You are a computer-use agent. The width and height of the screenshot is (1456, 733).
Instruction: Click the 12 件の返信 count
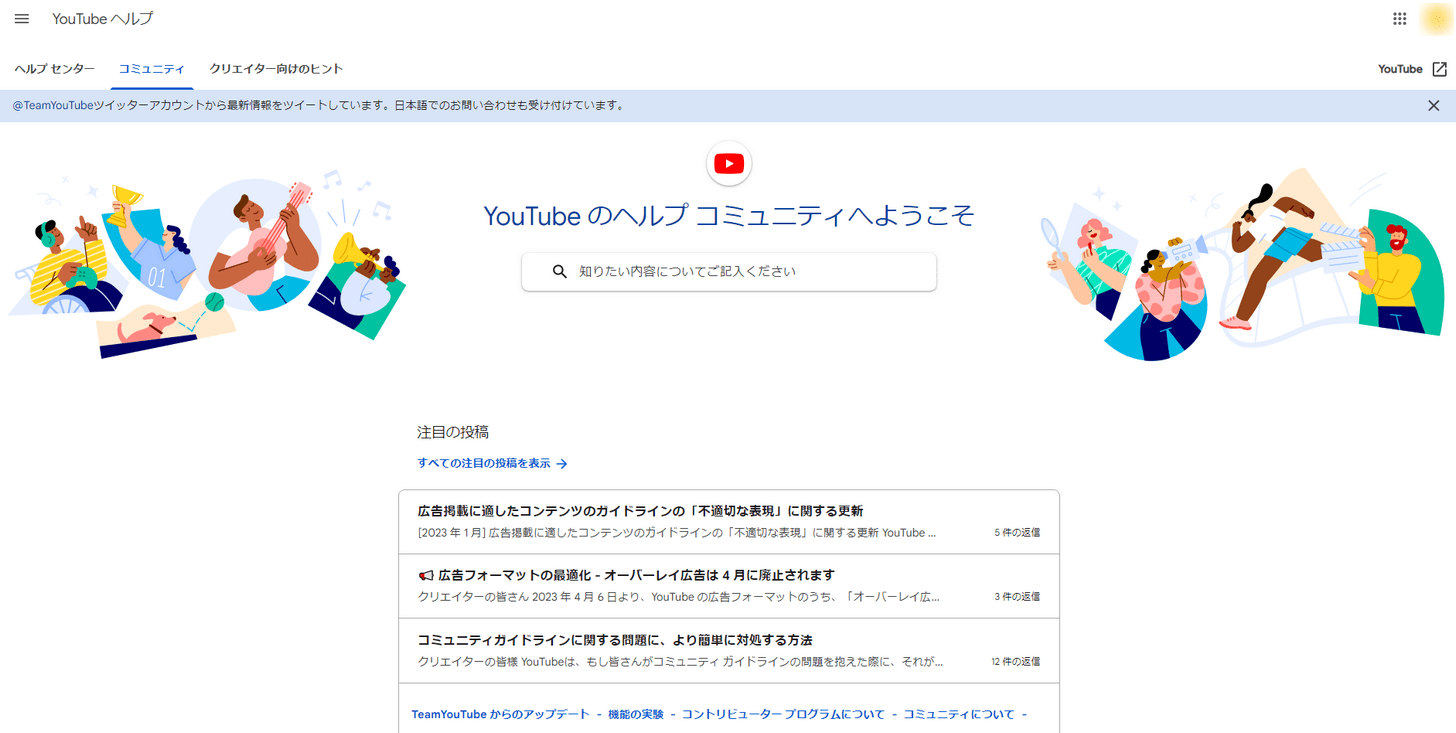pyautogui.click(x=1015, y=662)
